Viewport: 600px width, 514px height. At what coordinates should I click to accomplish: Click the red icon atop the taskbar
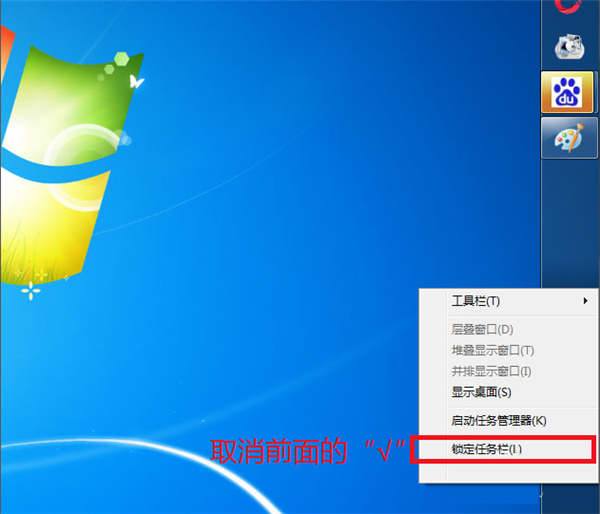click(569, 8)
